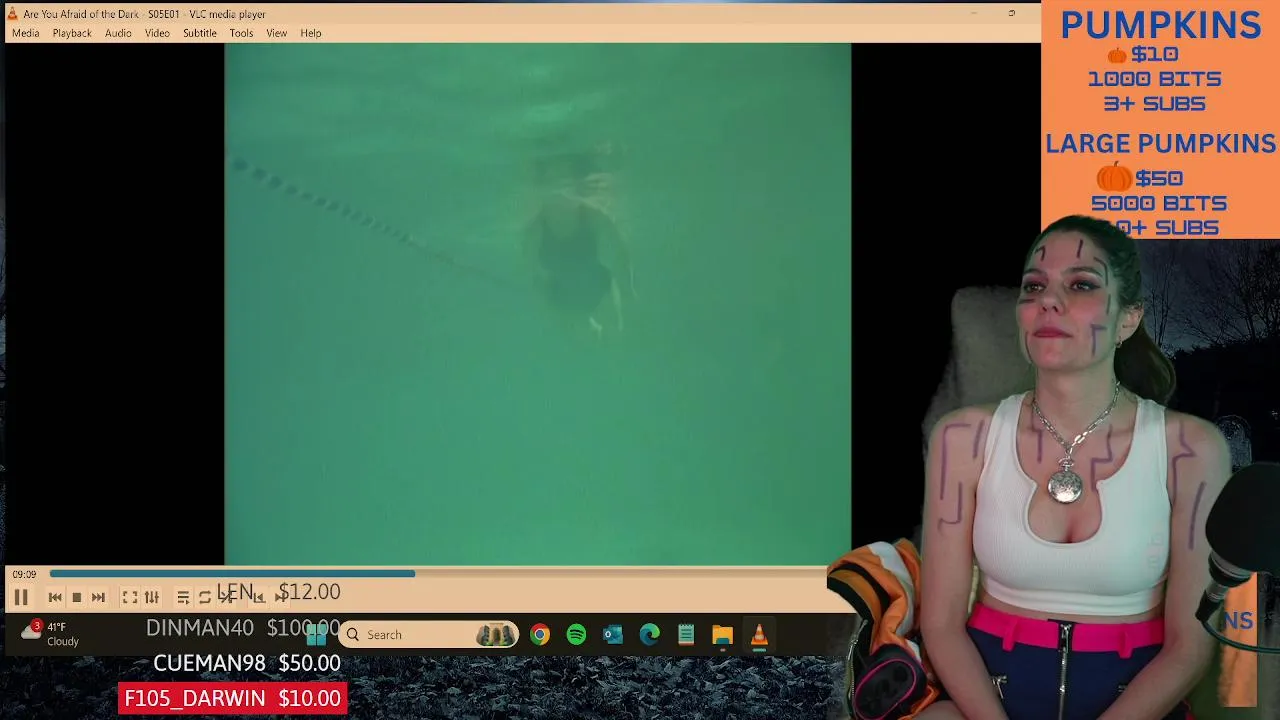Click the underwater video playback area
The image size is (1280, 720).
pos(538,304)
